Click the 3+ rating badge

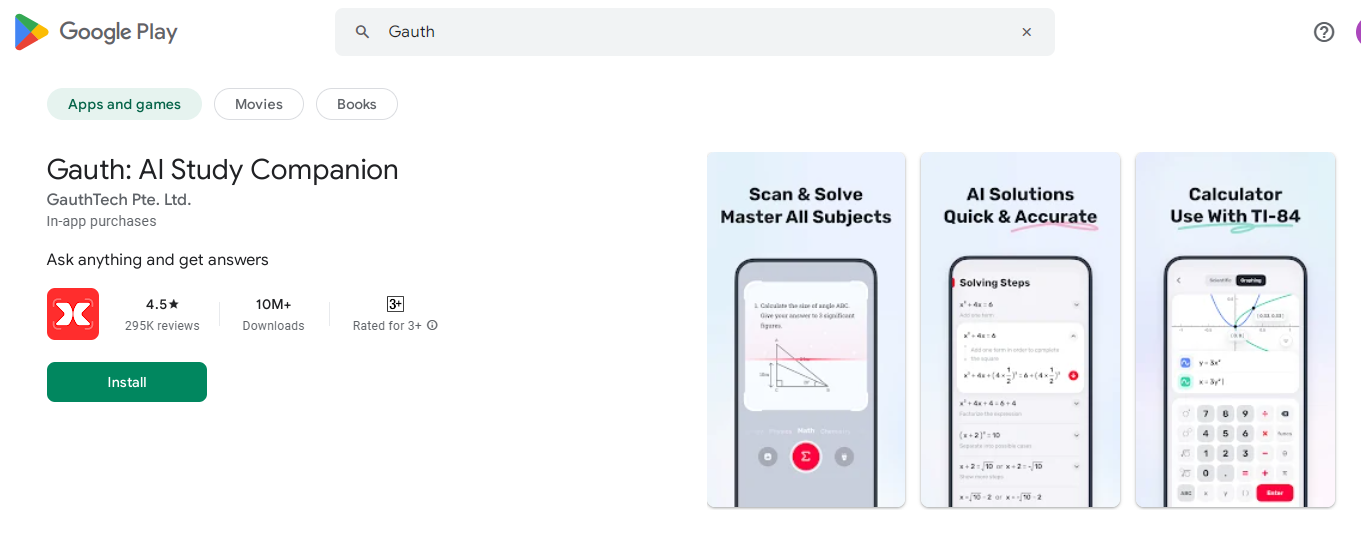[395, 304]
